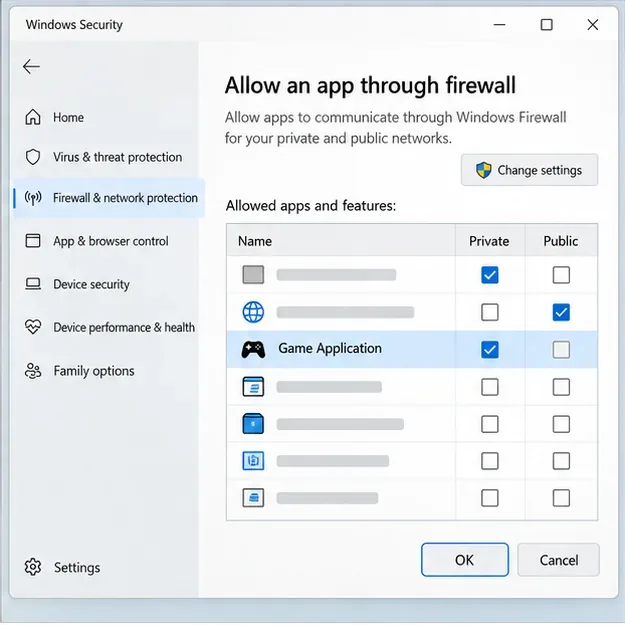
Task: Click the app icon in the fourth table row
Action: pyautogui.click(x=253, y=387)
